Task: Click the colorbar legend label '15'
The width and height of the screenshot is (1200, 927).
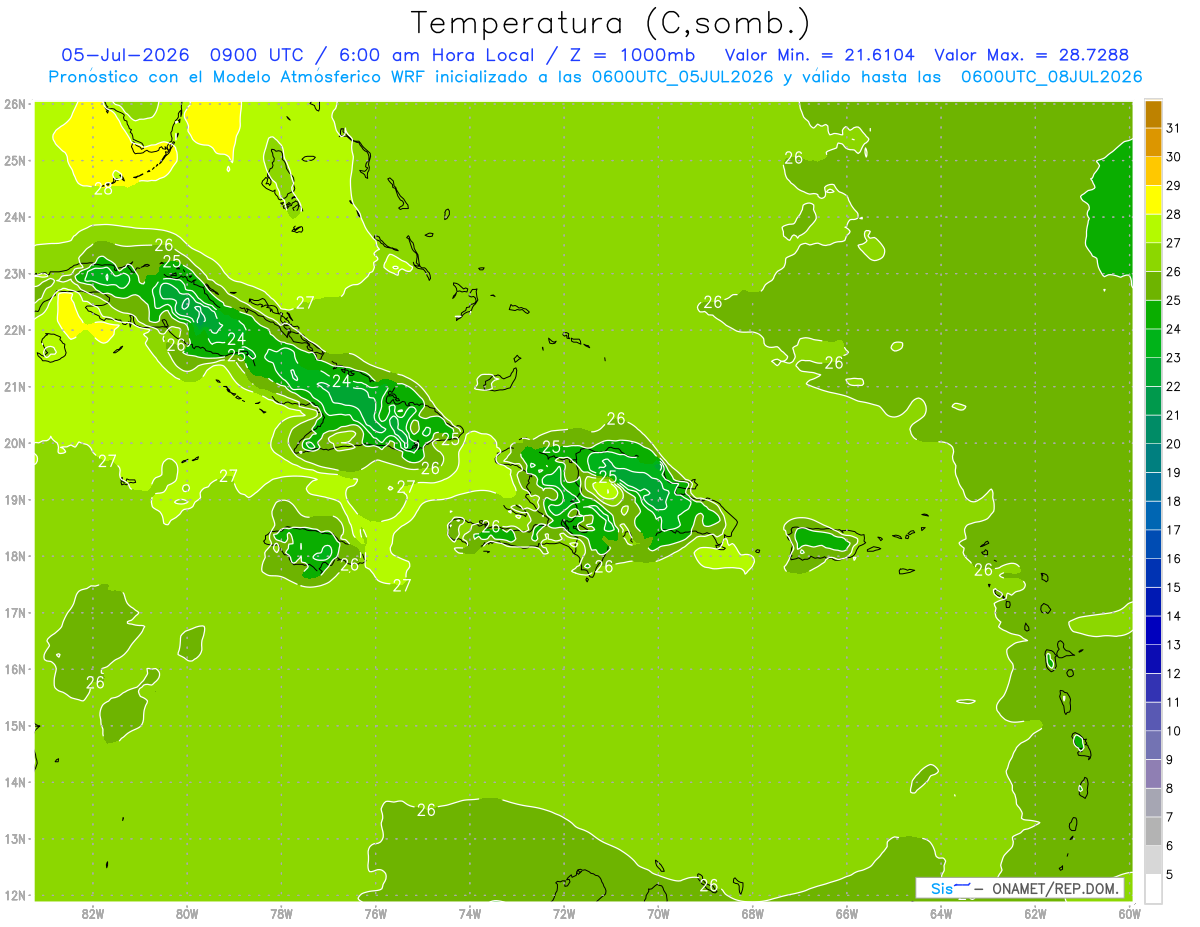Action: [1173, 587]
